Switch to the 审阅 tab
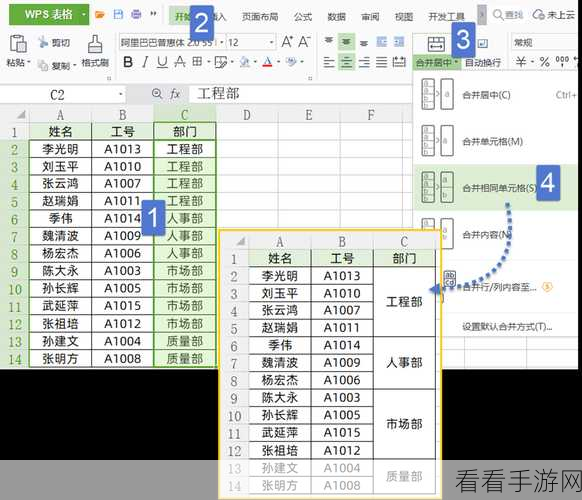The height and width of the screenshot is (500, 582). (370, 16)
